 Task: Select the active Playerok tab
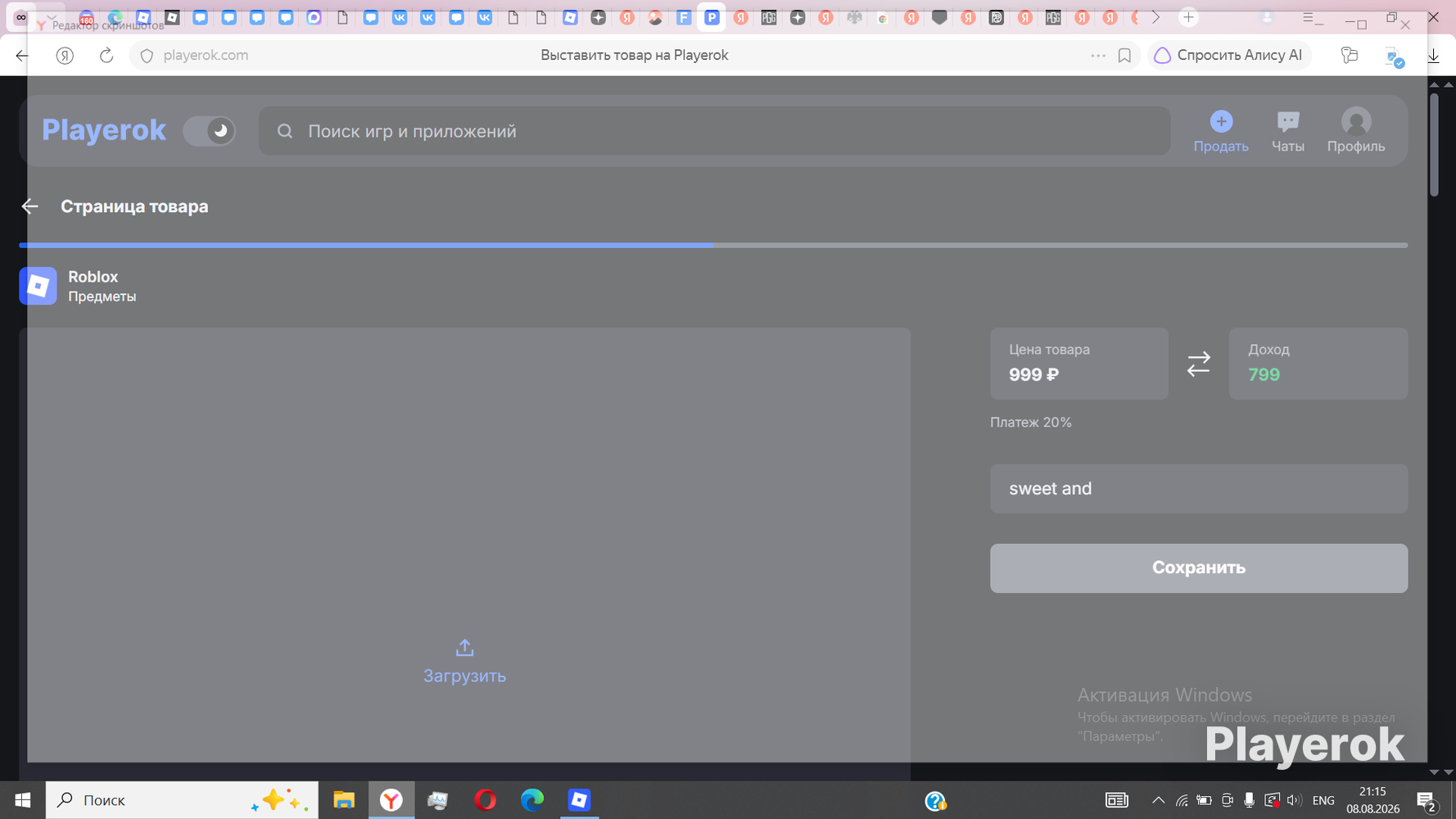click(x=712, y=17)
